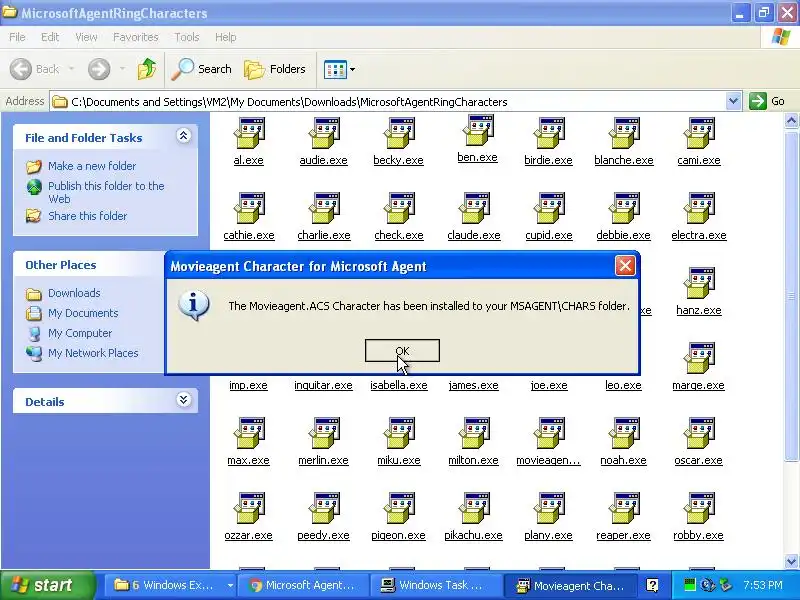Select the claude.exe file icon

[474, 209]
